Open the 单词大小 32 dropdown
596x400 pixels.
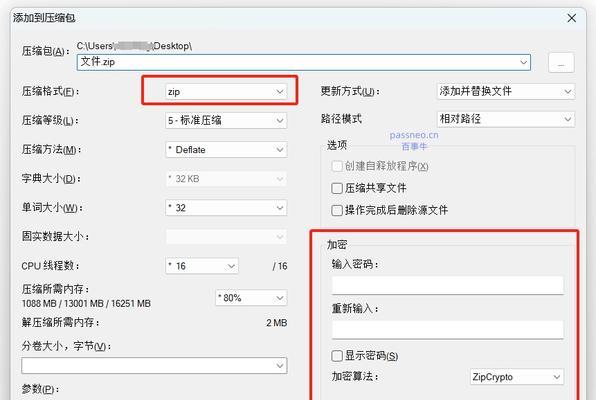coord(226,208)
